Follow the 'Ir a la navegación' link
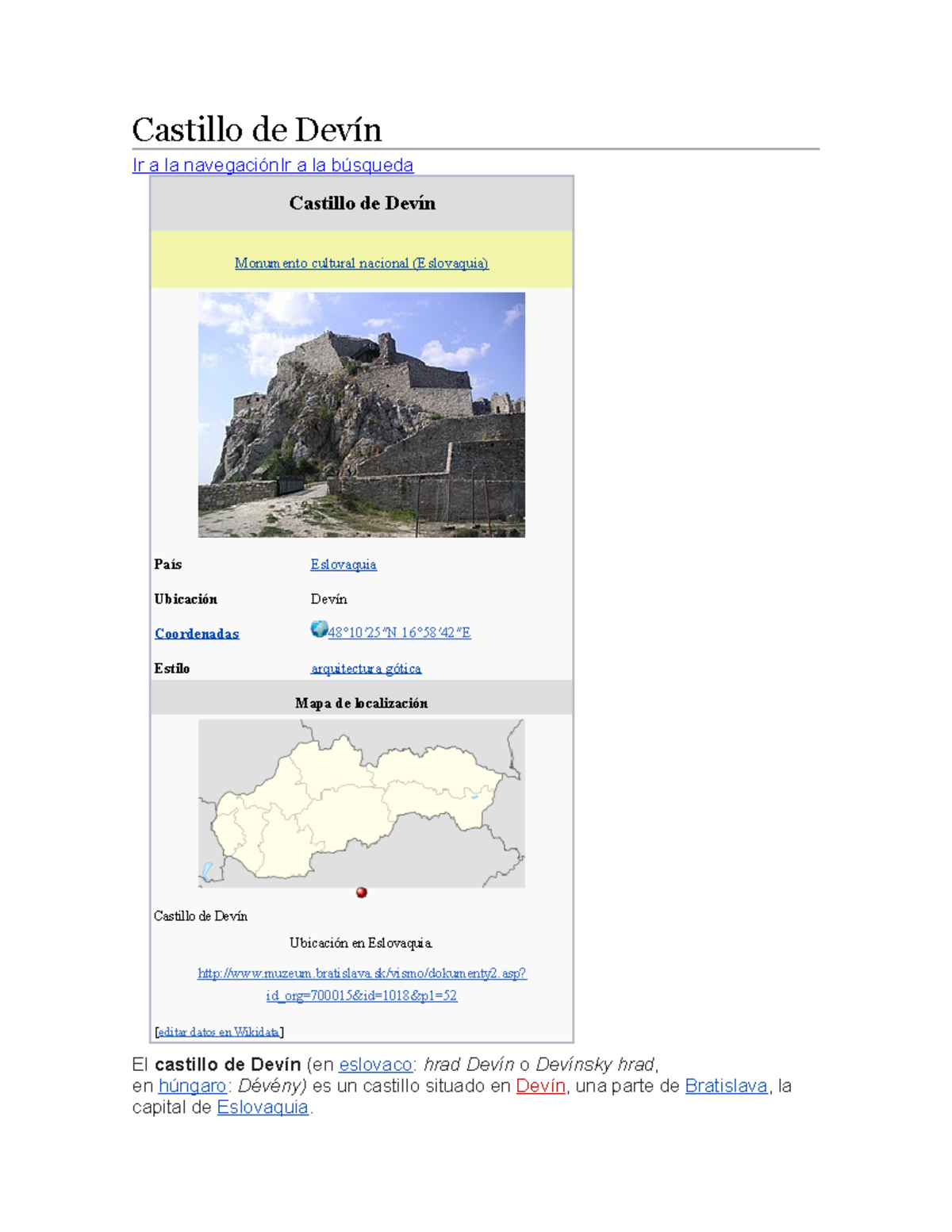The image size is (952, 1232). pos(206,165)
